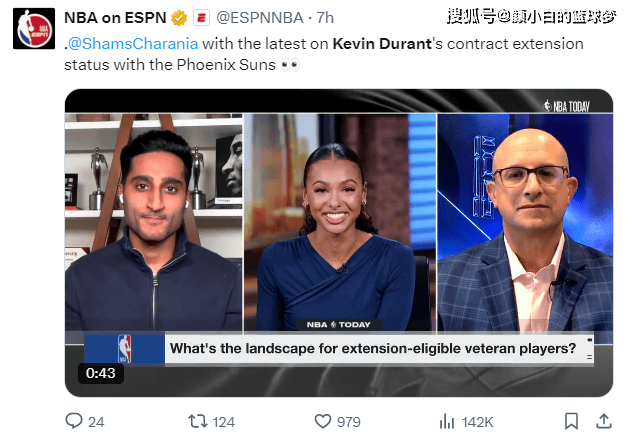Screen dimensions: 631x445
Task: Open the 7h timestamp link
Action: (325, 18)
